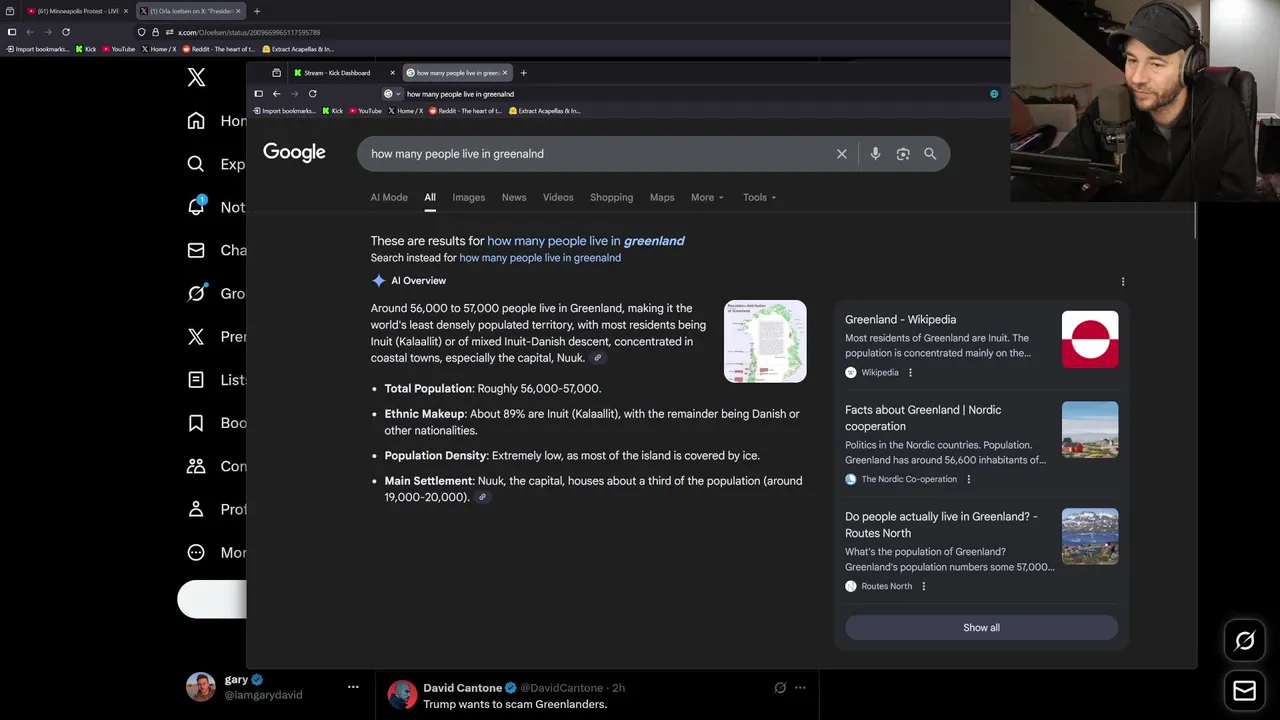Select the Shopping results tab
1280x720 pixels.
pos(611,197)
